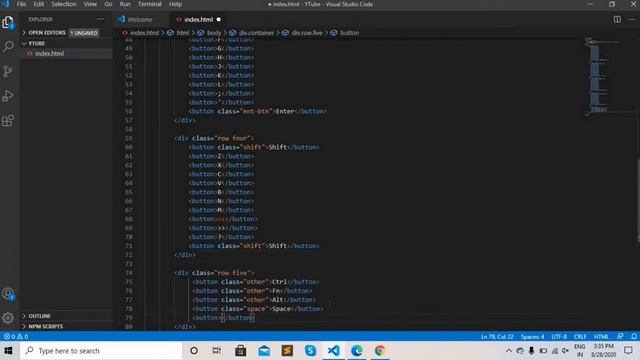This screenshot has width=640, height=360.
Task: Click the button breadcrumb item
Action: 349,33
